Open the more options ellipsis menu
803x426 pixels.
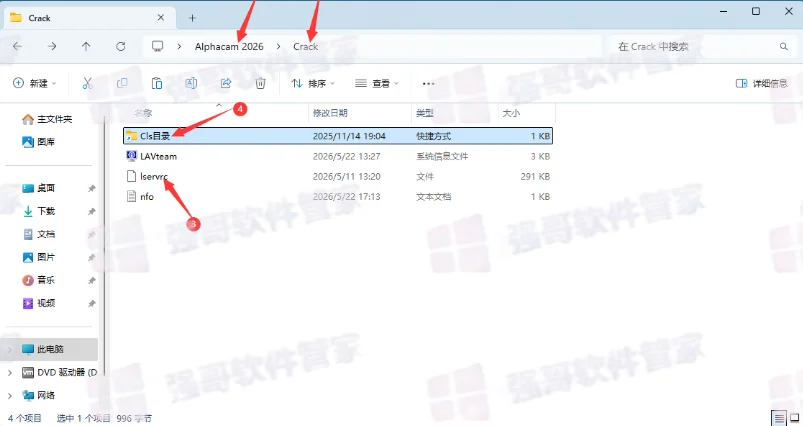428,83
